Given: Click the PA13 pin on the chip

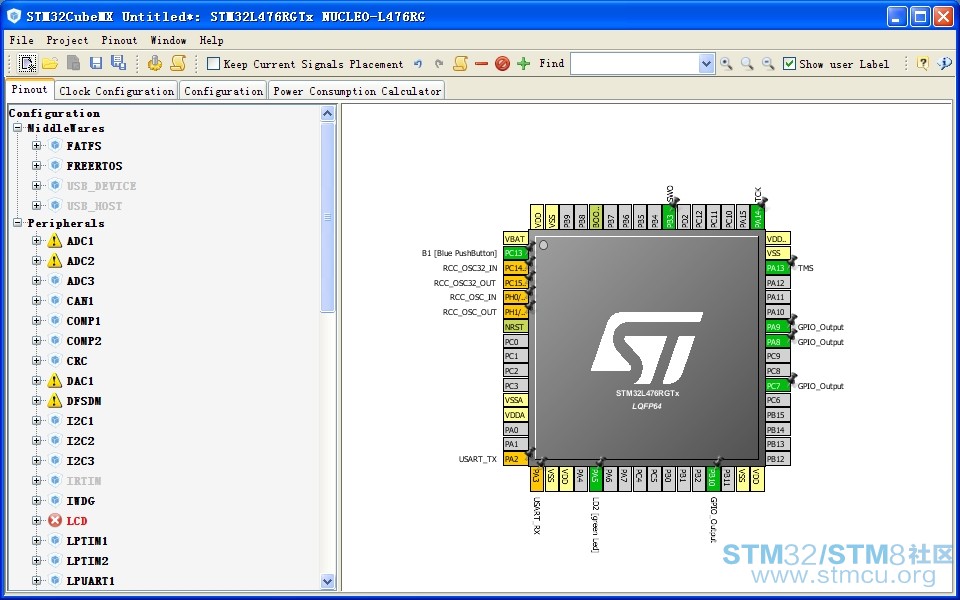Looking at the screenshot, I should 778,268.
